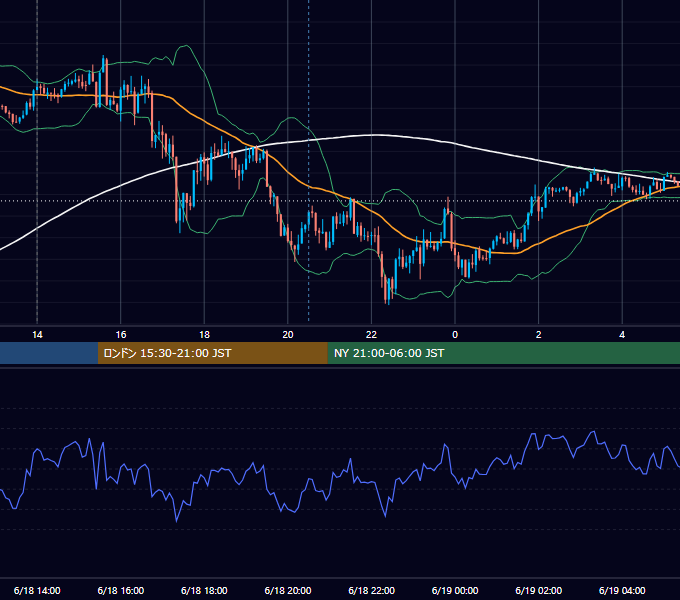The height and width of the screenshot is (600, 680).
Task: Click the 6/18 20:00 date label
Action: click(288, 590)
